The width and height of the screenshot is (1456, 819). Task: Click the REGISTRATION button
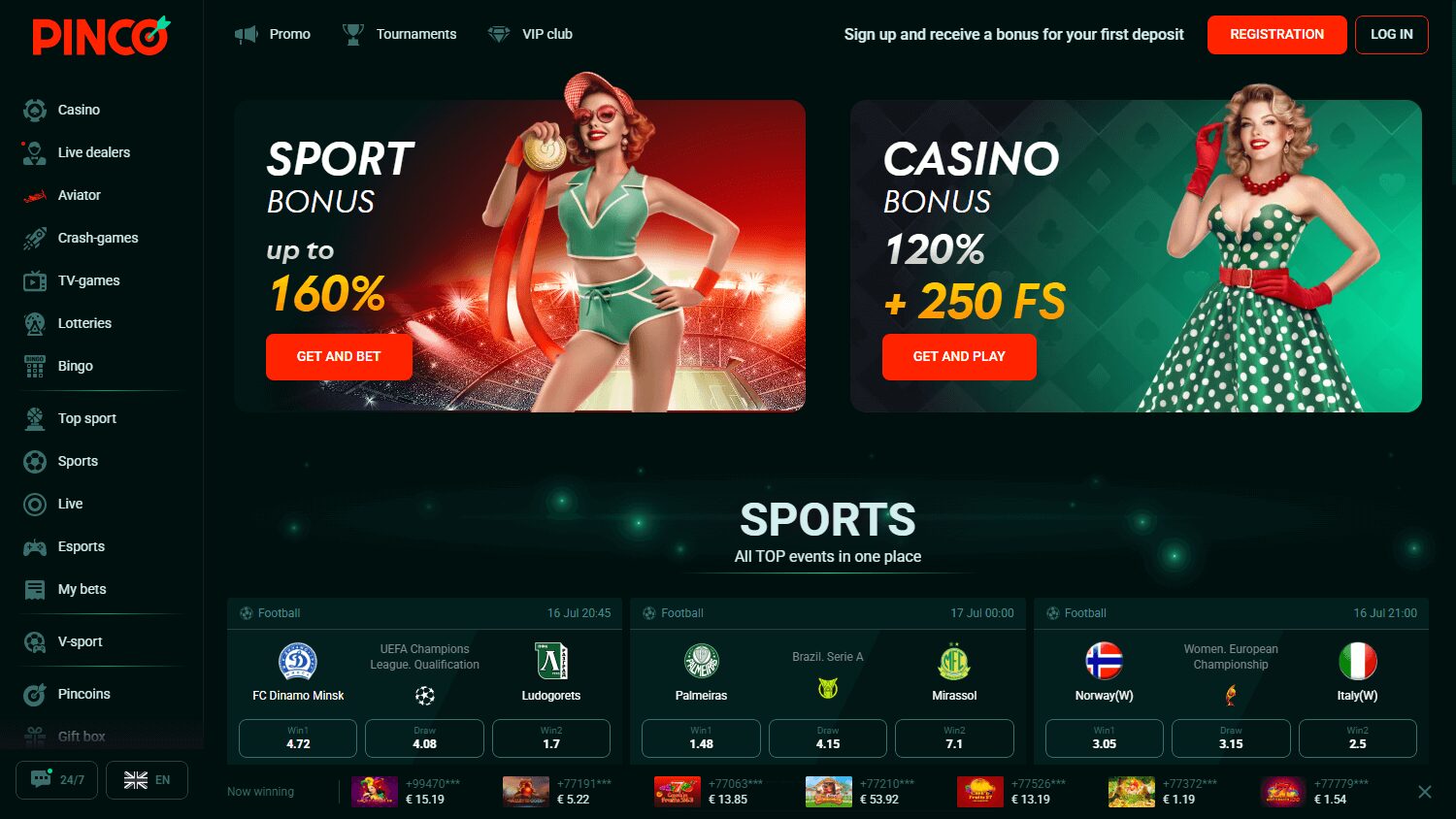[x=1276, y=35]
